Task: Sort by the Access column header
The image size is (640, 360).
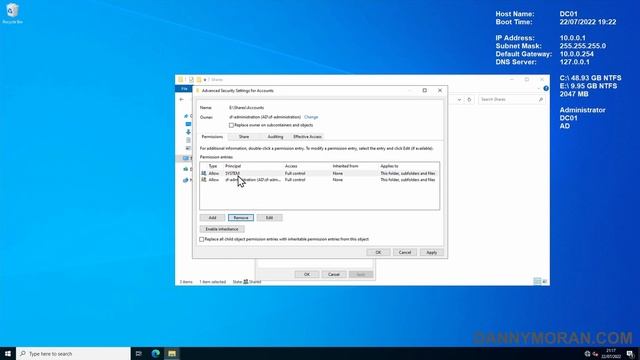Action: pyautogui.click(x=291, y=166)
